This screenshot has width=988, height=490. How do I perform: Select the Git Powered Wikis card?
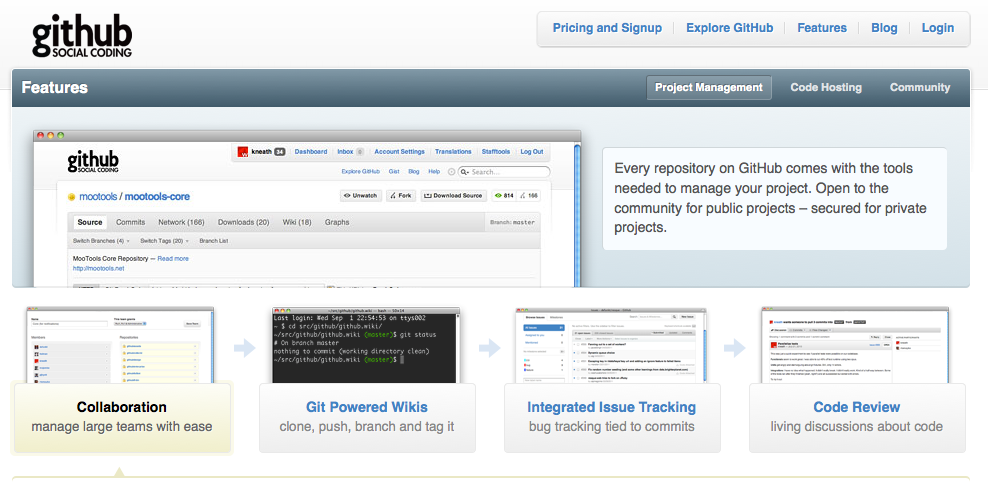[366, 416]
